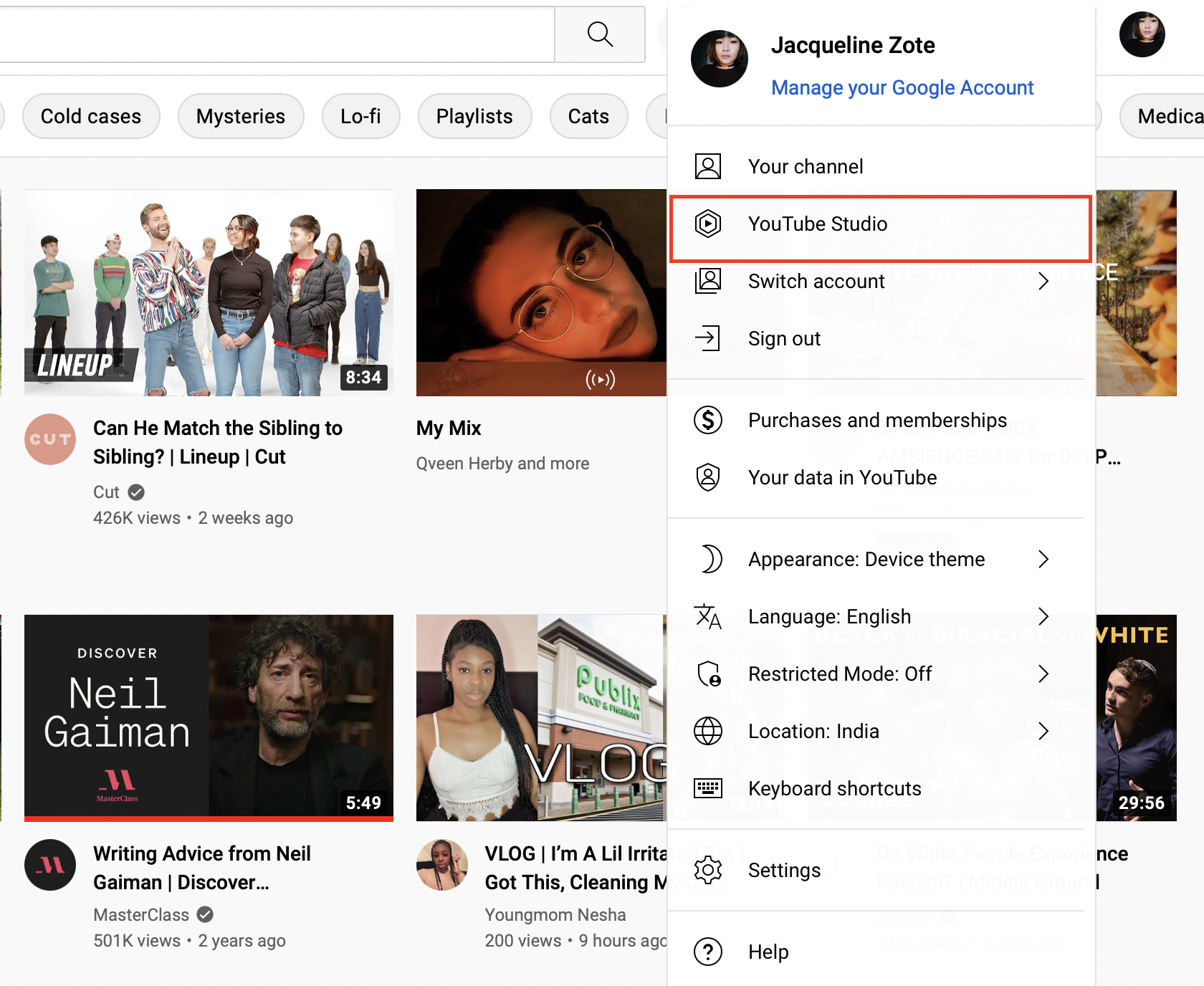The height and width of the screenshot is (986, 1204).
Task: Click the Purchases dollar sign icon
Action: 708,420
